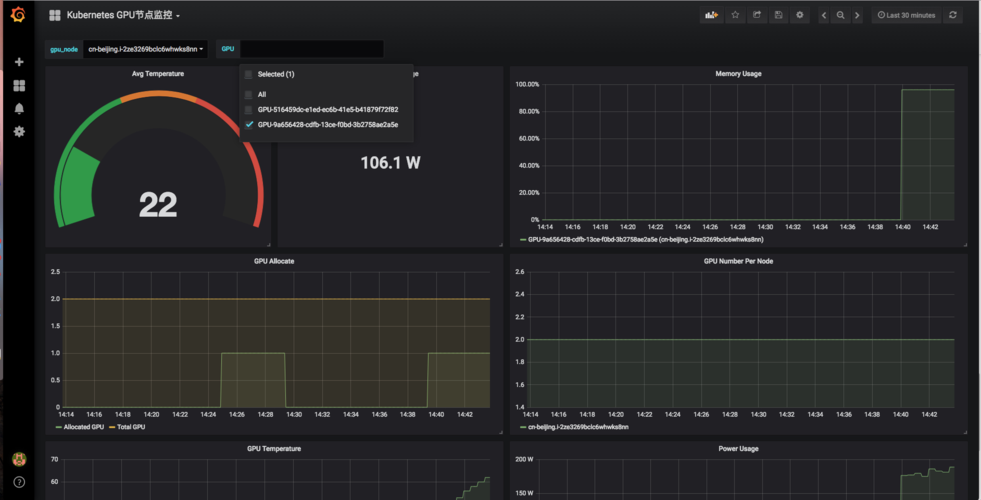The width and height of the screenshot is (981, 500).
Task: Shift time range backward with left arrow
Action: tap(824, 16)
